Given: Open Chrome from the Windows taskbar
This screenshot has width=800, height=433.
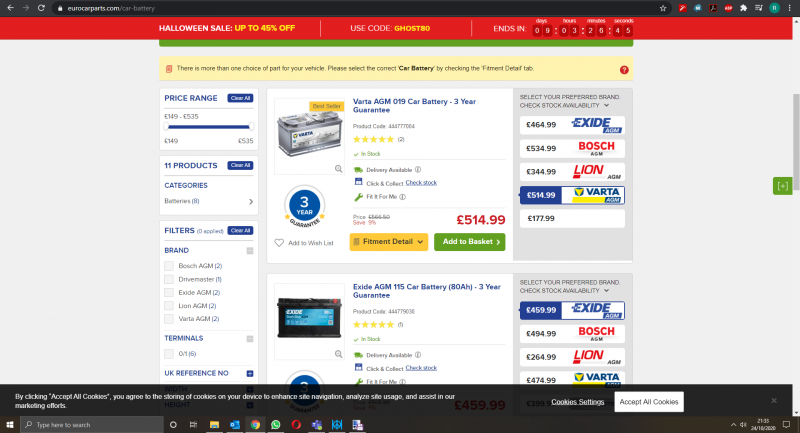Looking at the screenshot, I should [255, 425].
